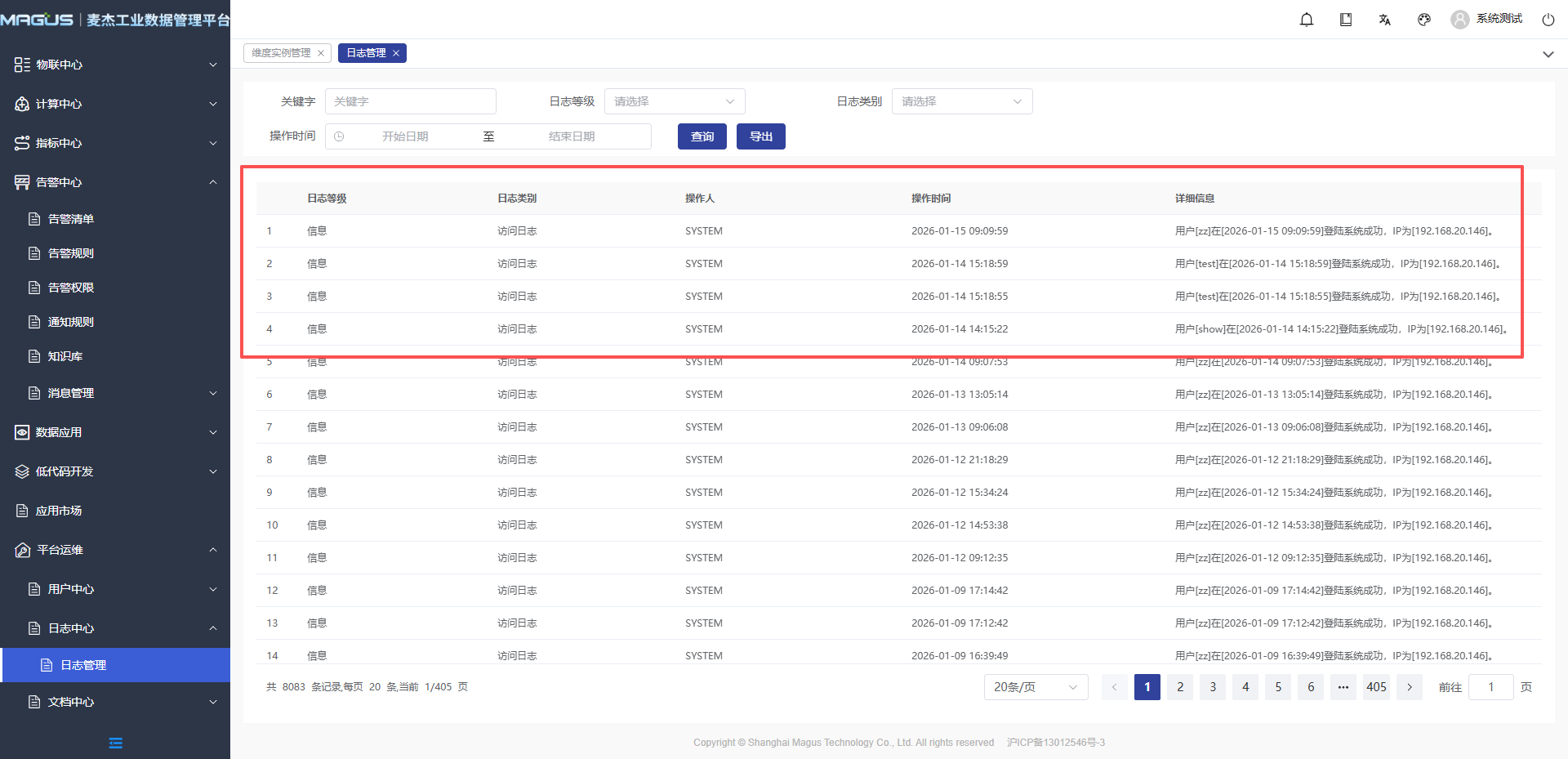This screenshot has width=1568, height=759.
Task: Expand the 物联中心 sidebar menu
Action: (x=115, y=65)
